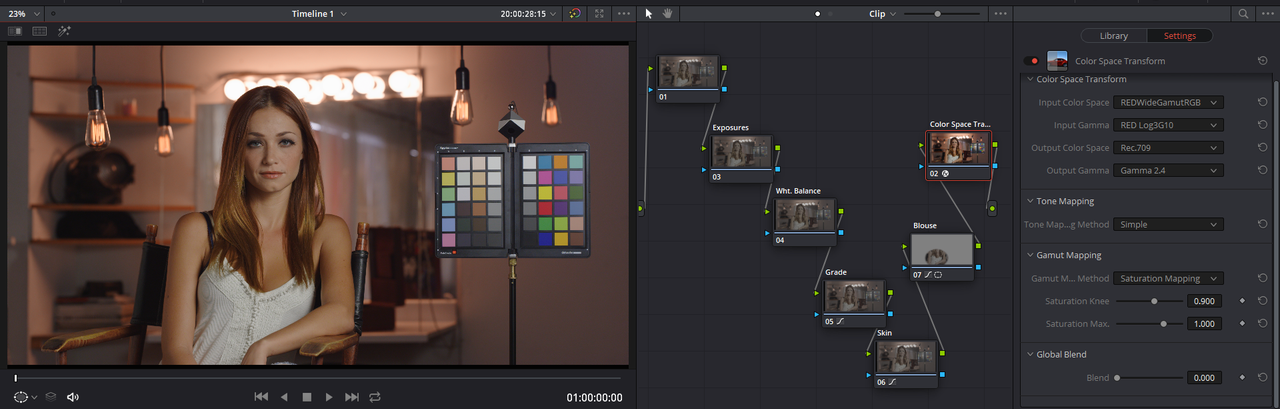
Task: Select the Blouse node 07
Action: [x=942, y=257]
